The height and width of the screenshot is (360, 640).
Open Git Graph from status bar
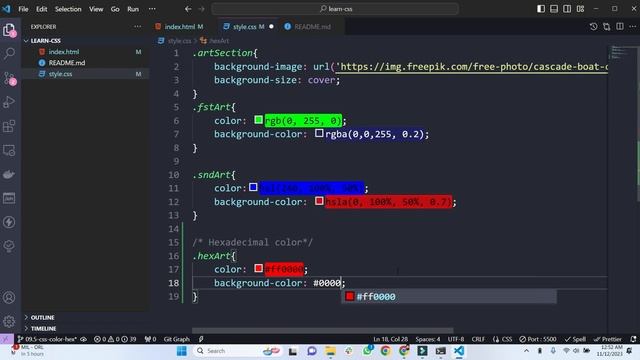(176, 339)
